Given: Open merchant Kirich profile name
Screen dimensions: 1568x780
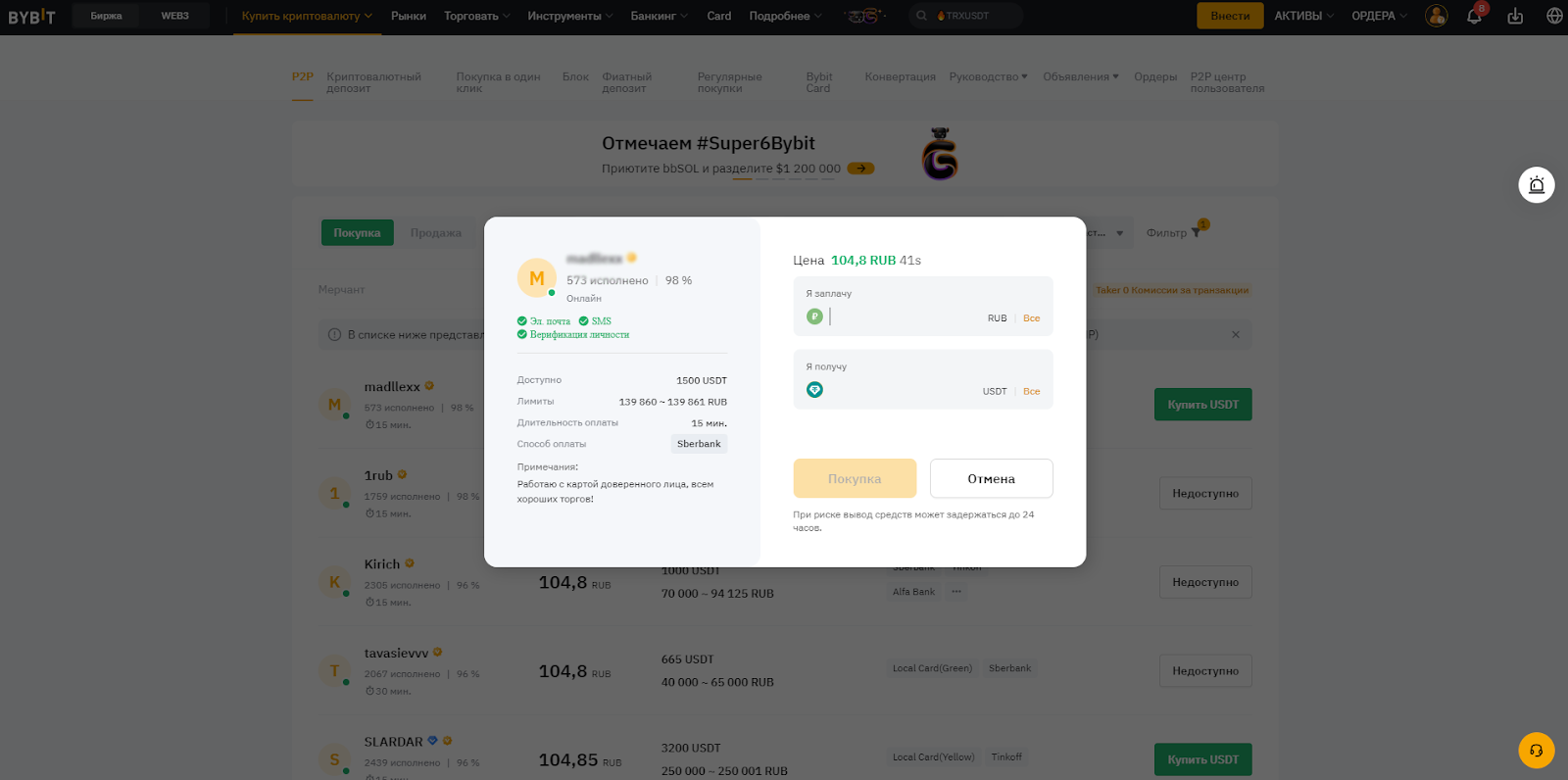Looking at the screenshot, I should (382, 564).
